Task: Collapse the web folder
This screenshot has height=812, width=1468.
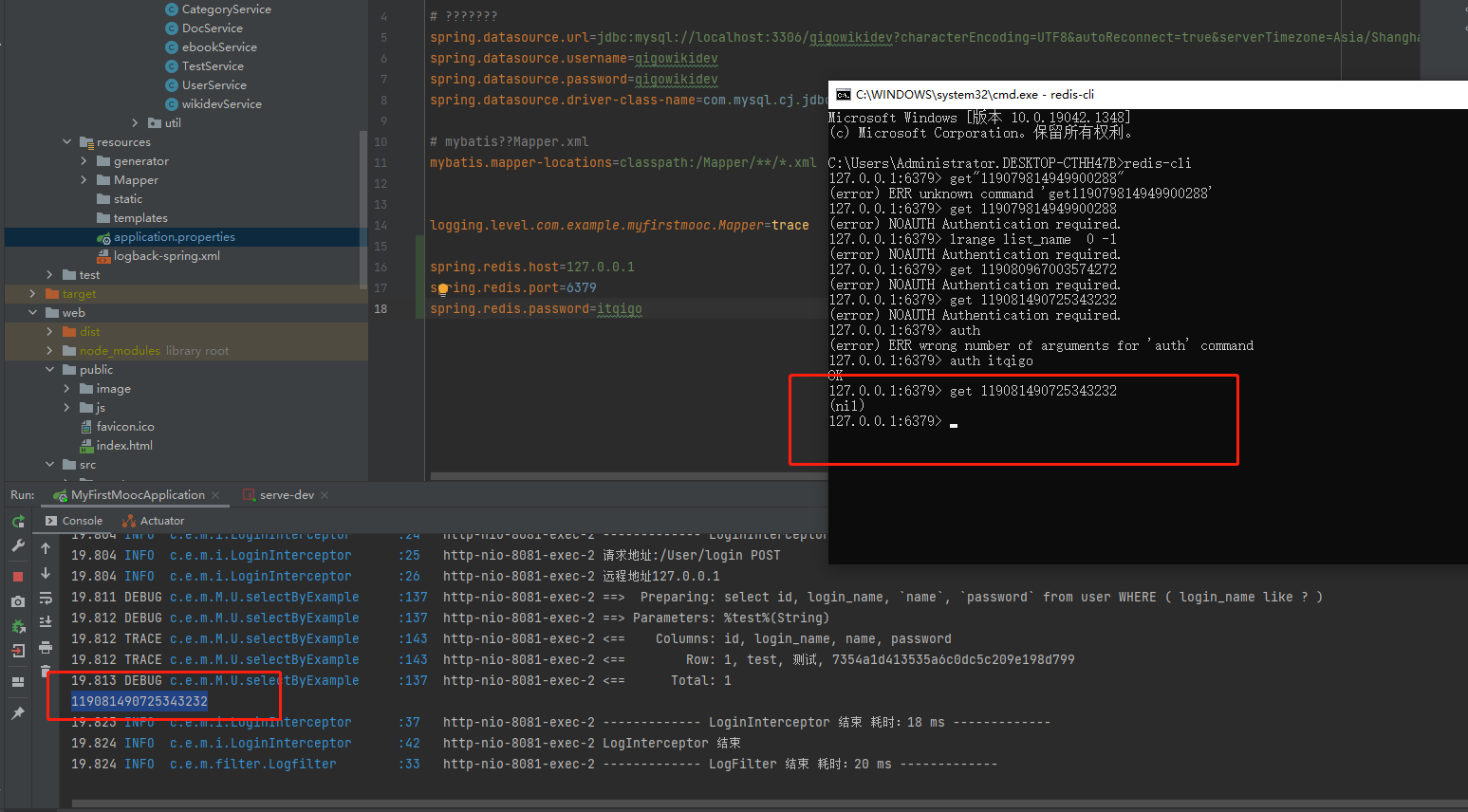Action: (32, 313)
